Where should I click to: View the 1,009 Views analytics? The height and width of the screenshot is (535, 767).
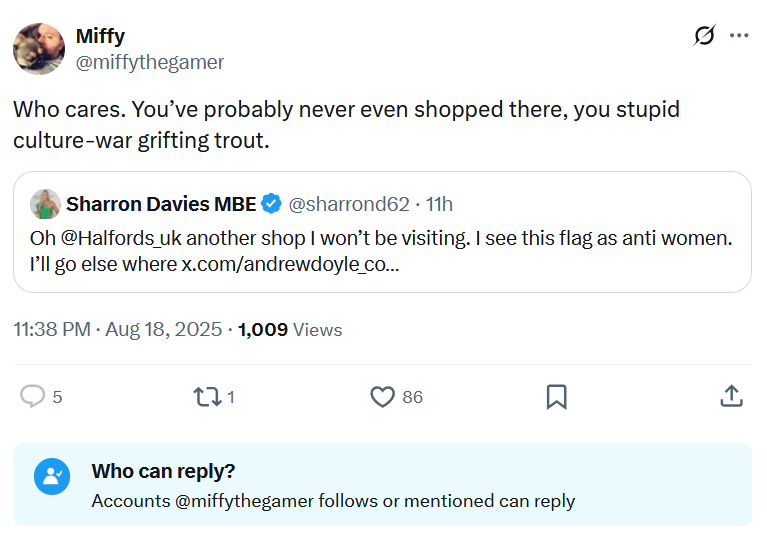click(x=290, y=329)
